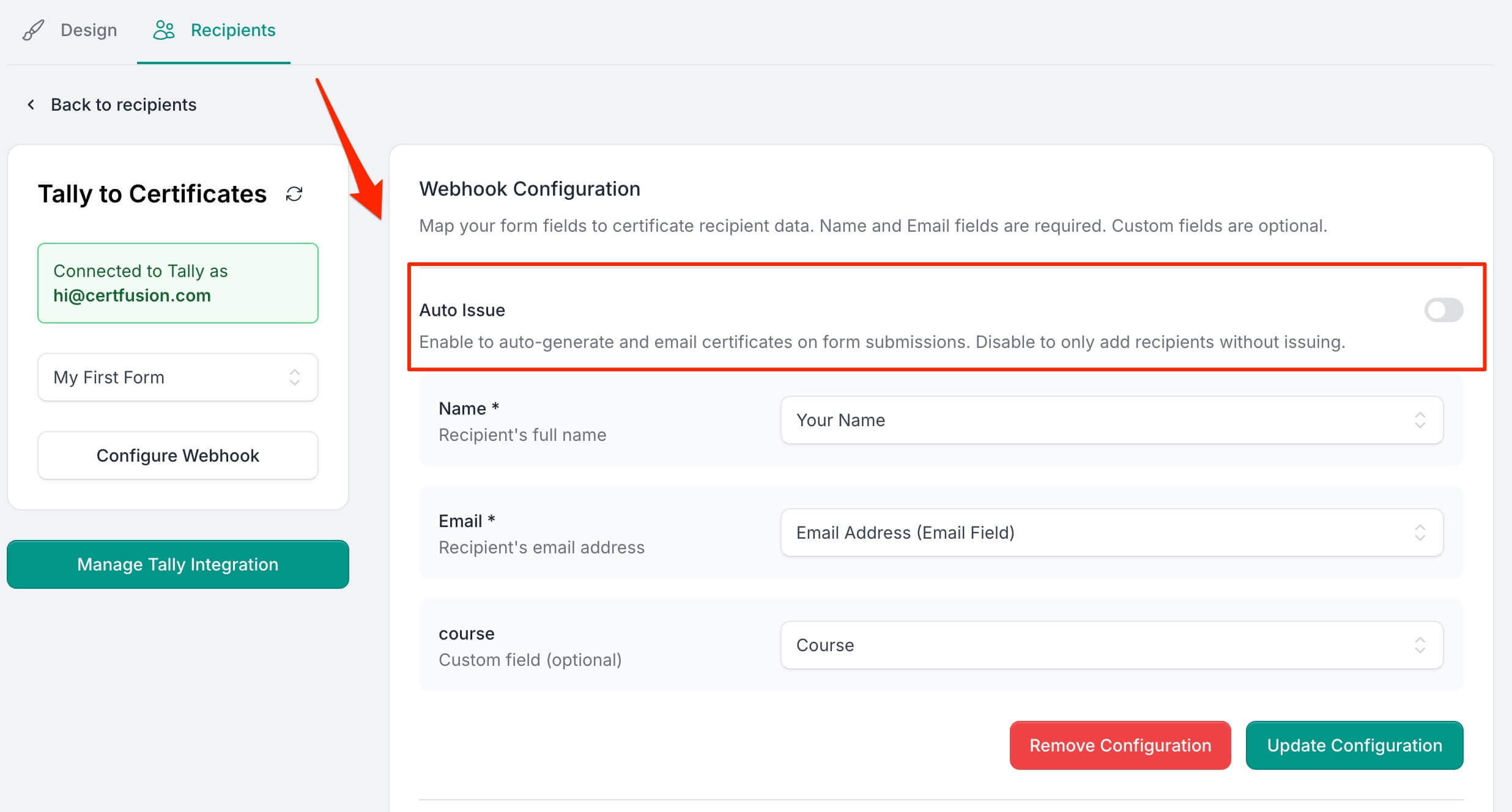Image resolution: width=1512 pixels, height=812 pixels.
Task: Go back to recipients link
Action: (x=123, y=105)
